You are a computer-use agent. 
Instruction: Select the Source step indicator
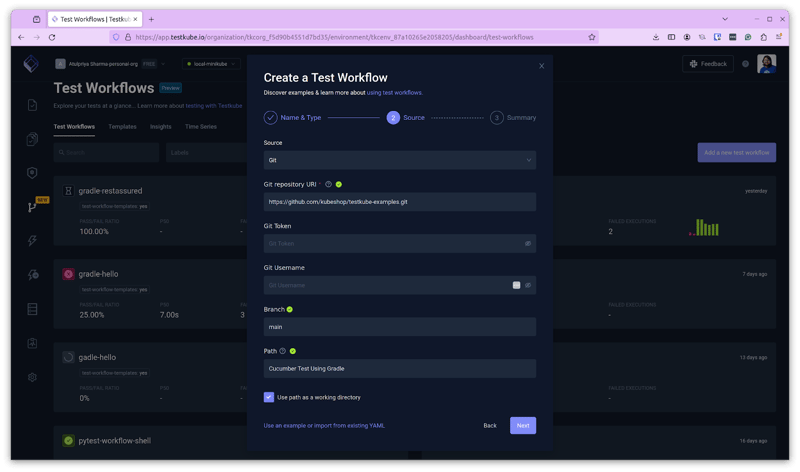coord(406,117)
